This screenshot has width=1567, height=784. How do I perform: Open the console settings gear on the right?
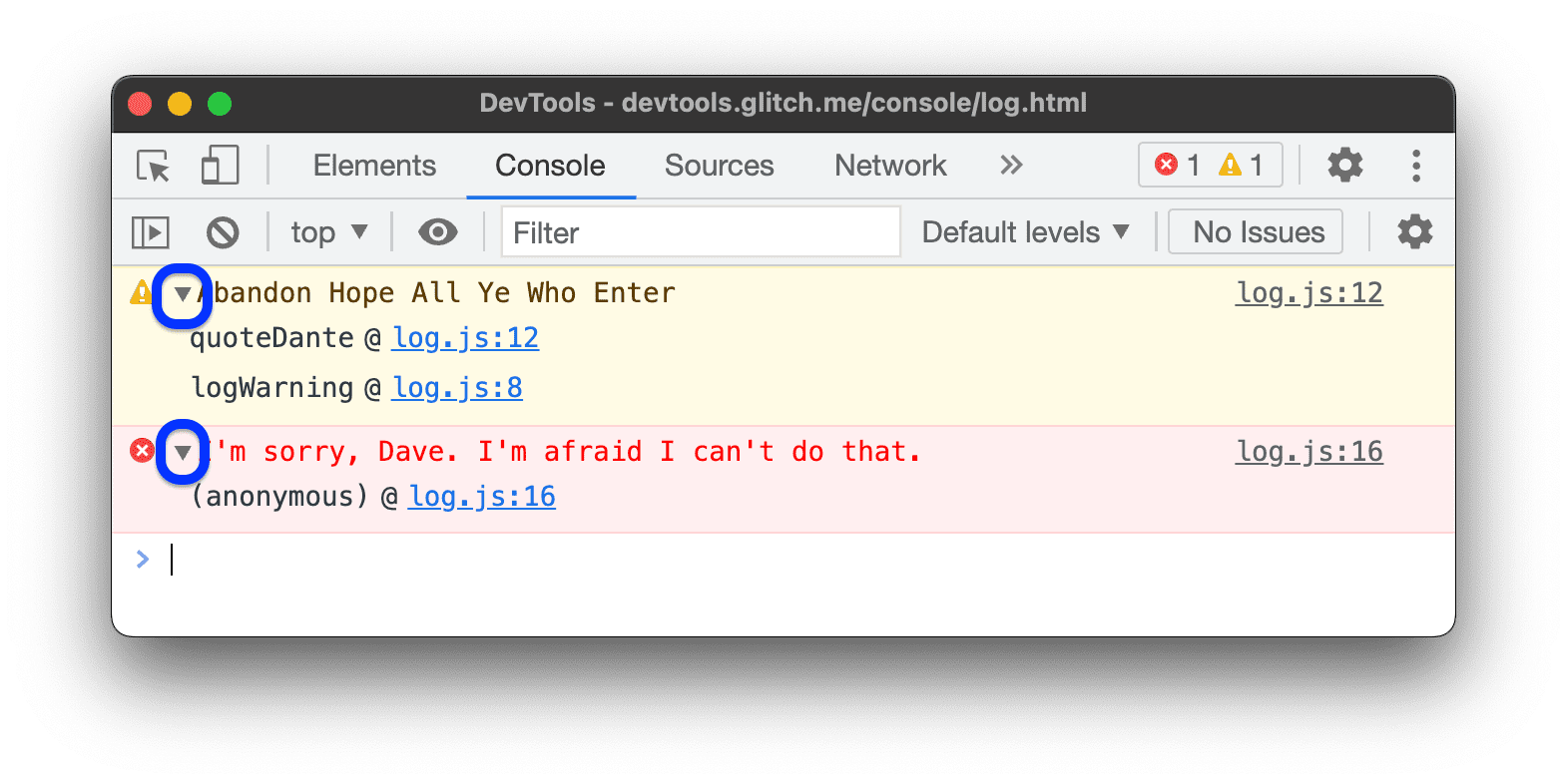pos(1414,231)
